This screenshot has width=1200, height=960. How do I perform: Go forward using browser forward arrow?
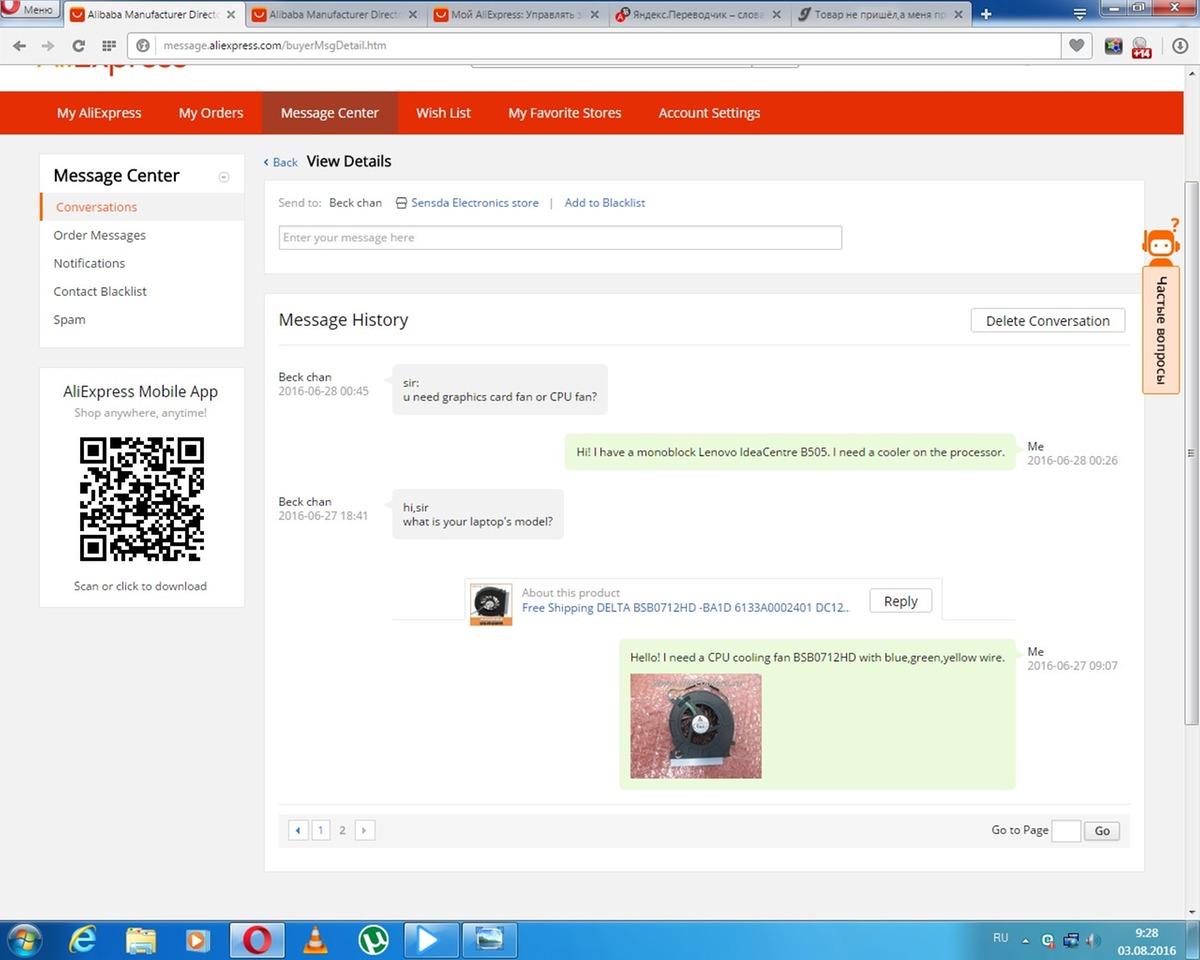tap(48, 46)
